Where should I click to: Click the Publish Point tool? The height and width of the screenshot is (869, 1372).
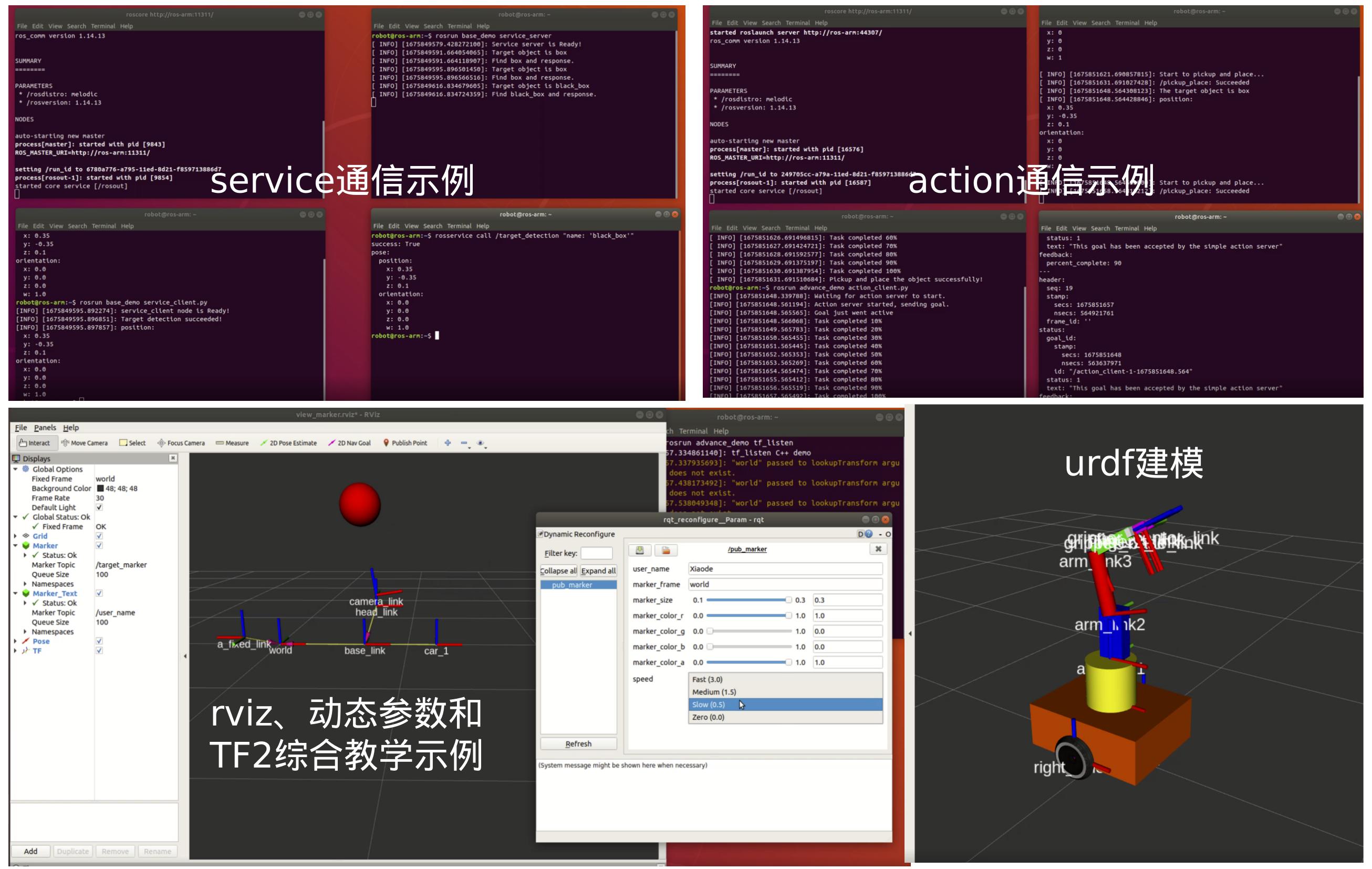[x=404, y=443]
